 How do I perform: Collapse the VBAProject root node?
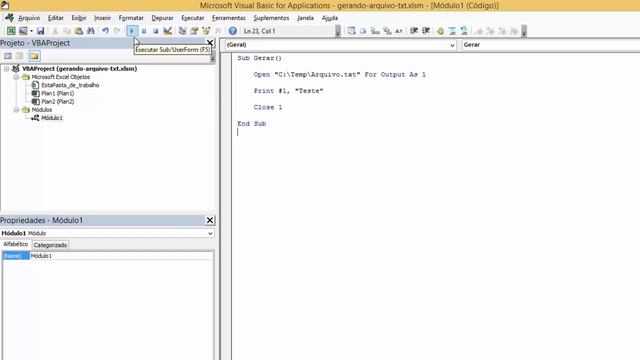pyautogui.click(x=7, y=69)
